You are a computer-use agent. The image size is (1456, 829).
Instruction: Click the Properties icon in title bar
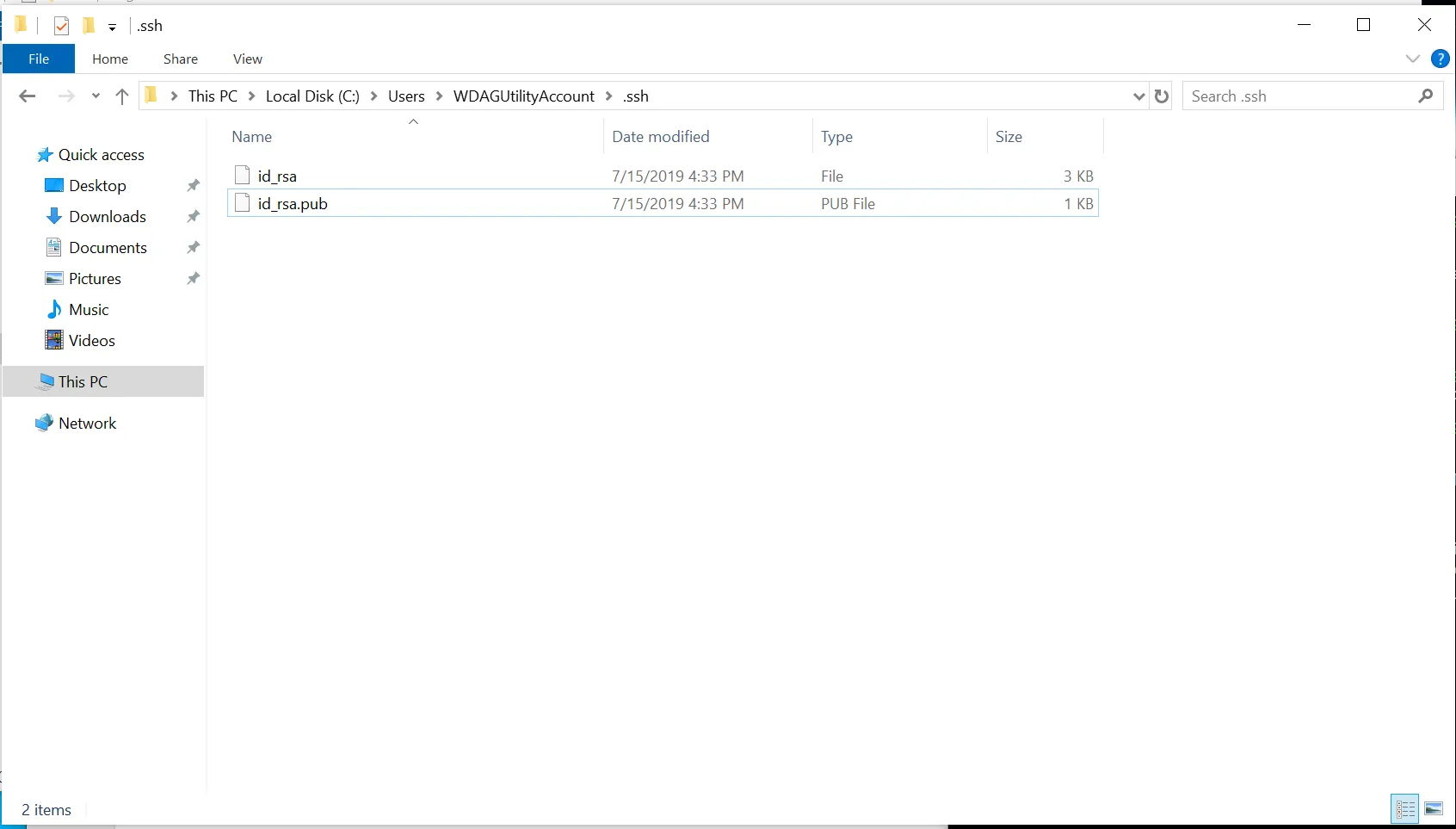pos(61,26)
